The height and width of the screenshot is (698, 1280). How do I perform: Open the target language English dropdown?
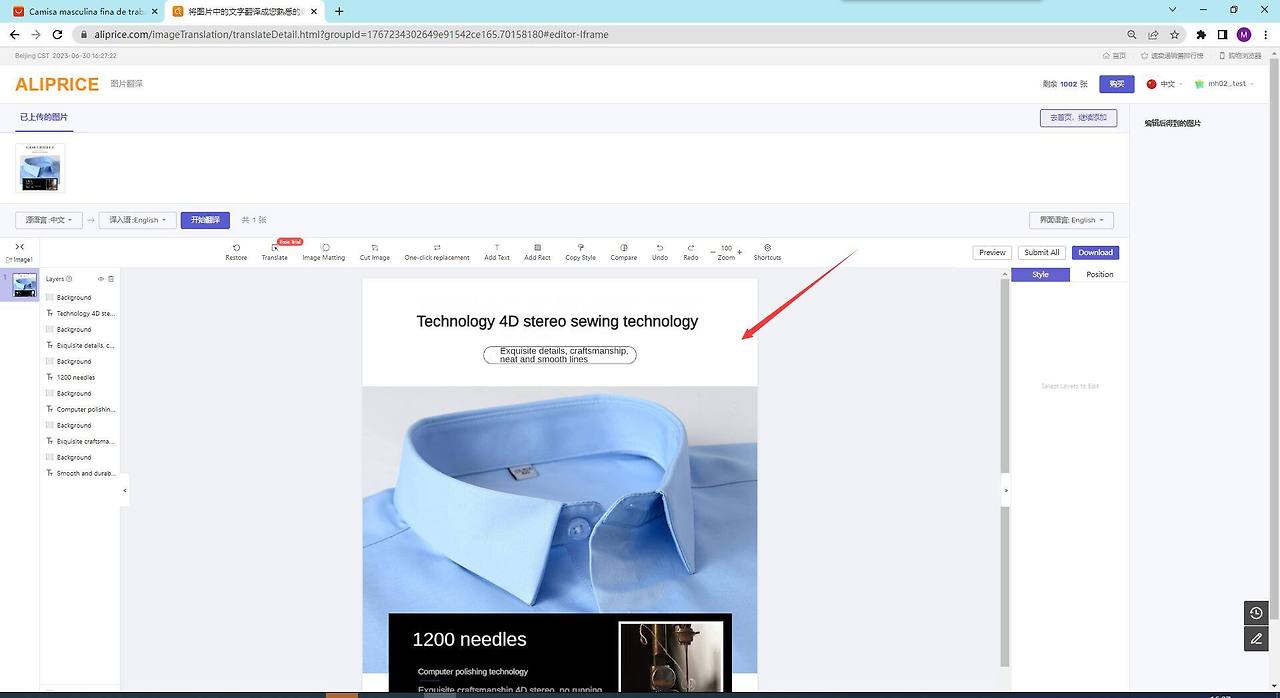[138, 220]
